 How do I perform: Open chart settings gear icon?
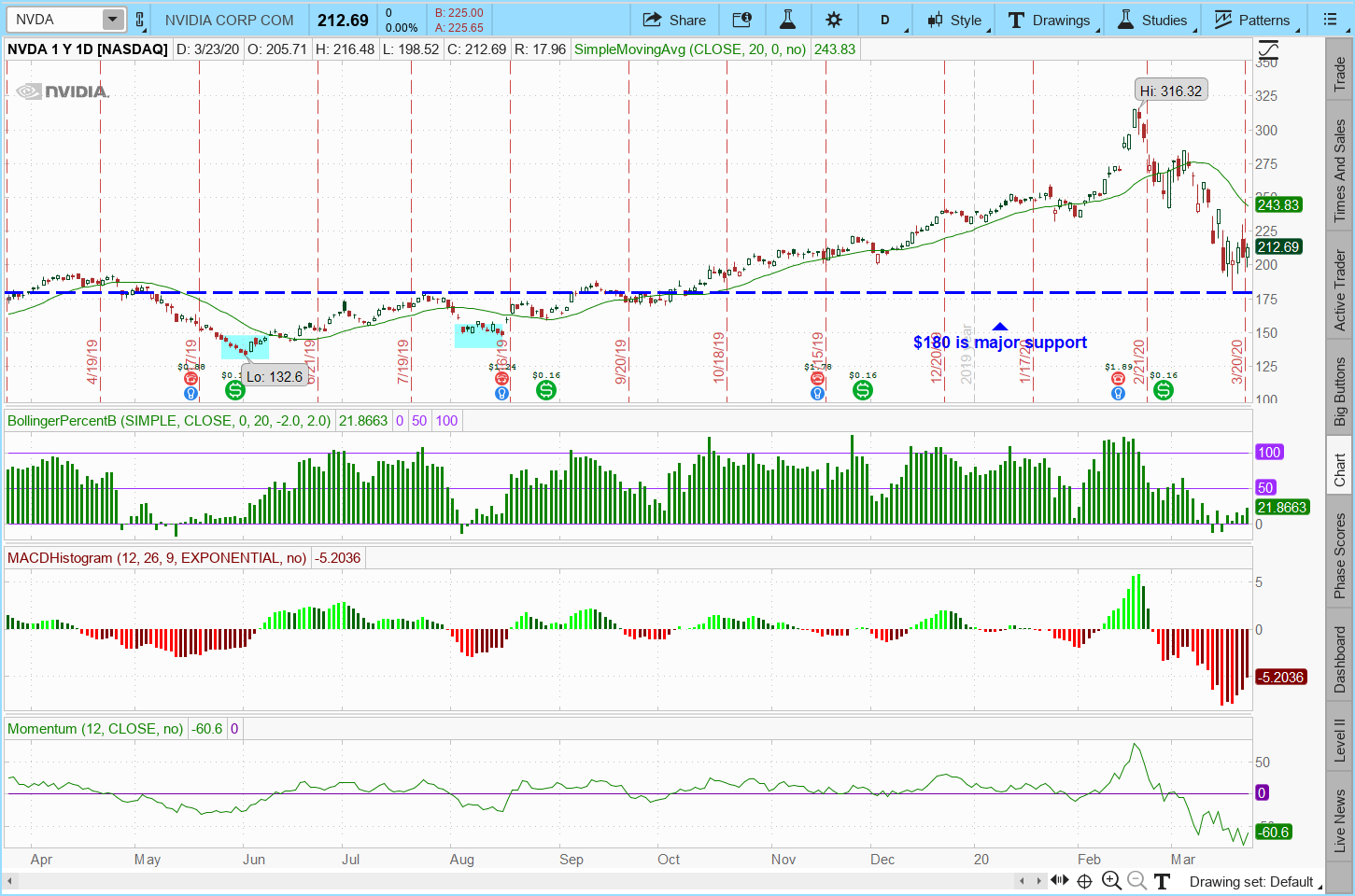[x=834, y=20]
